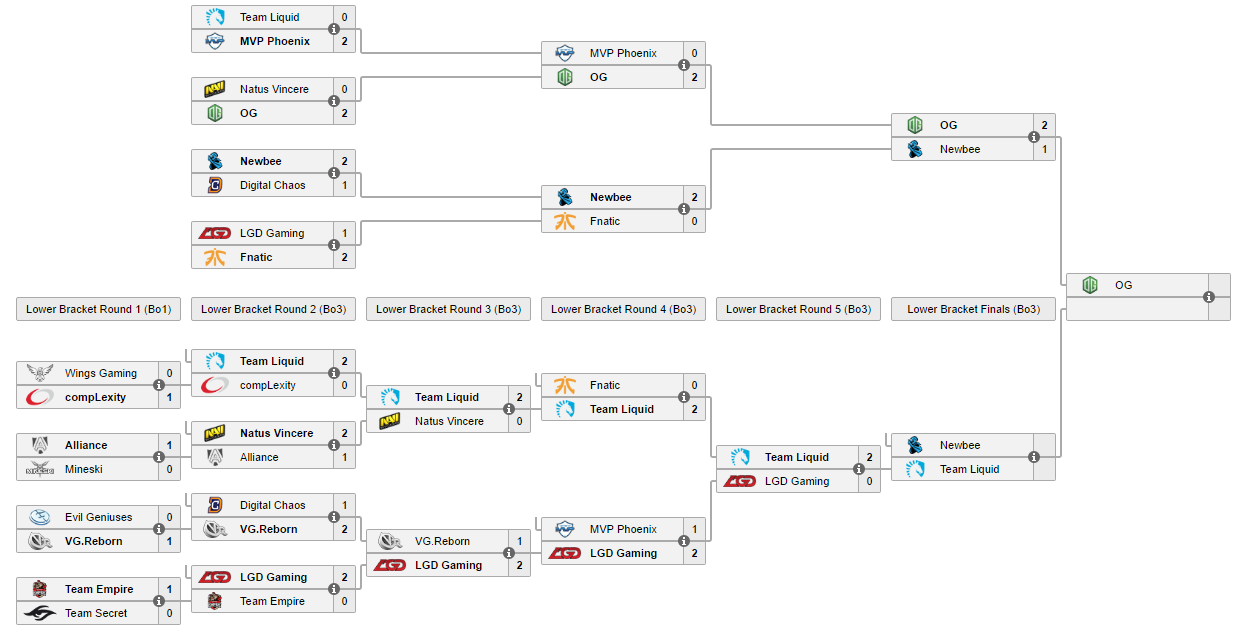Click the Team Secret logo
Viewport: 1233px width, 633px height.
coord(40,613)
